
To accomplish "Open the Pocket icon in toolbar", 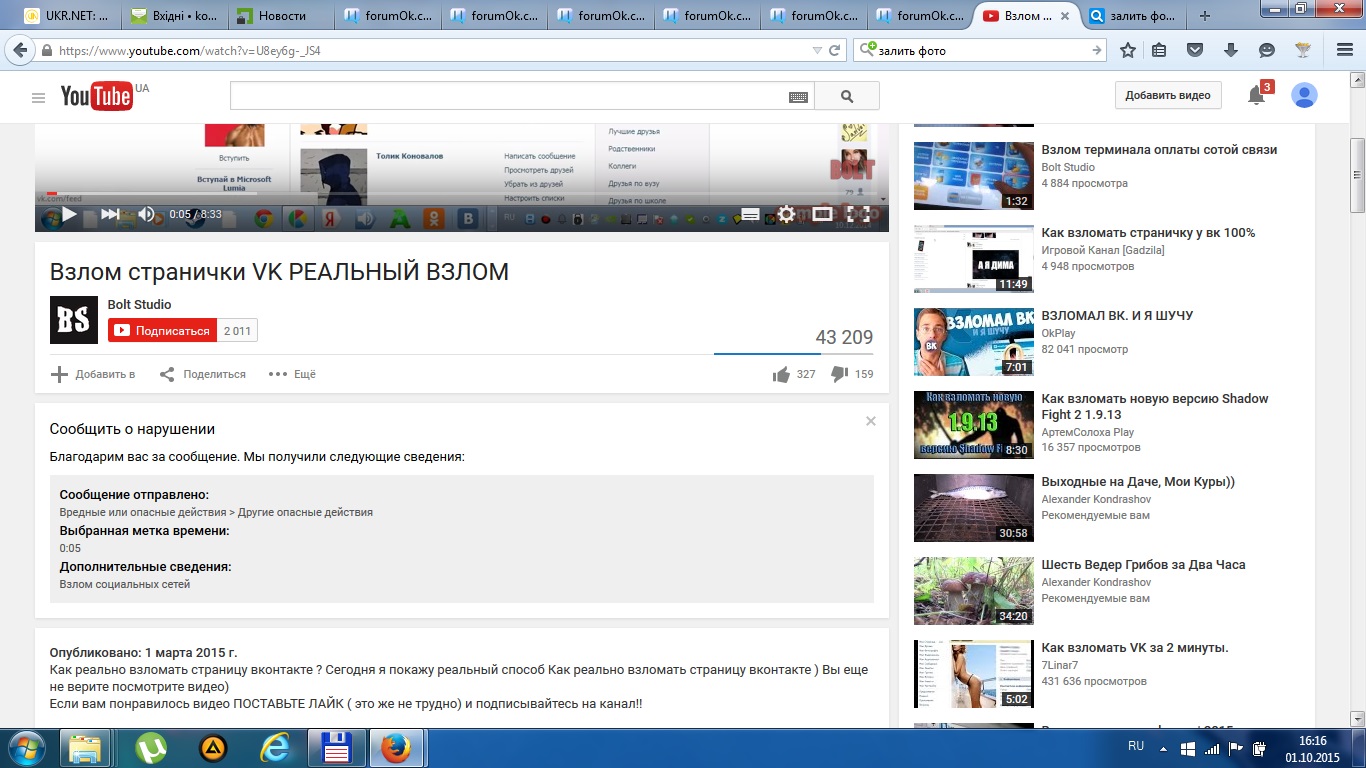I will 1195,50.
